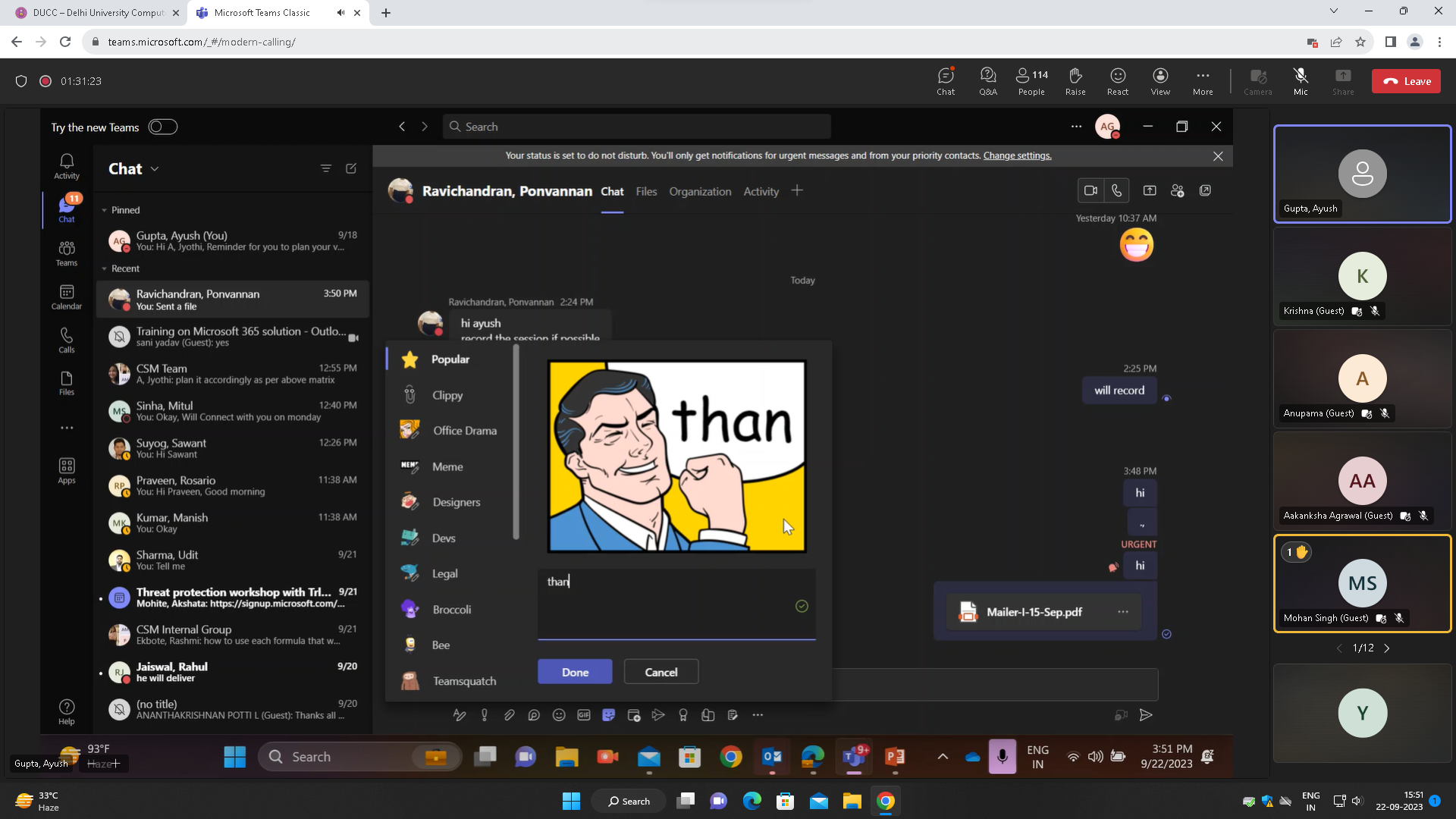Leave the meeting
This screenshot has width=1456, height=819.
(1406, 81)
